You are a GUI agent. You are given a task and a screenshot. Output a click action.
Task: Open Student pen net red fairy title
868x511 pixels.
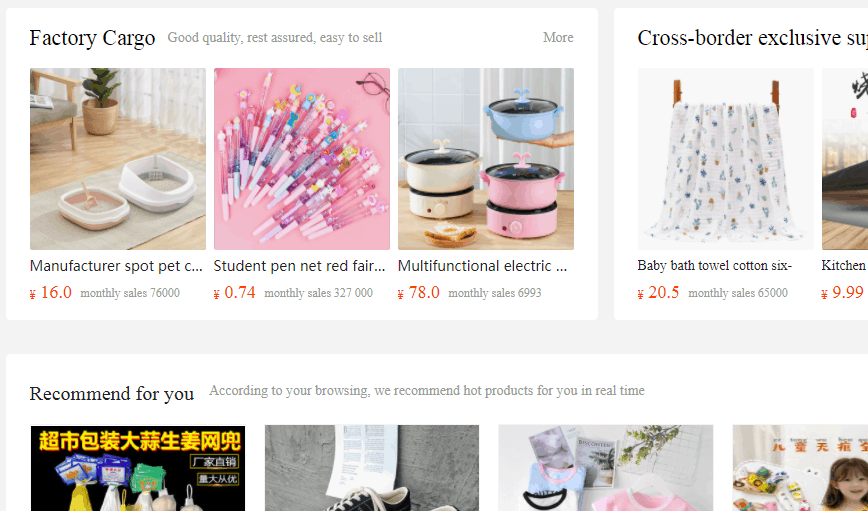click(299, 266)
